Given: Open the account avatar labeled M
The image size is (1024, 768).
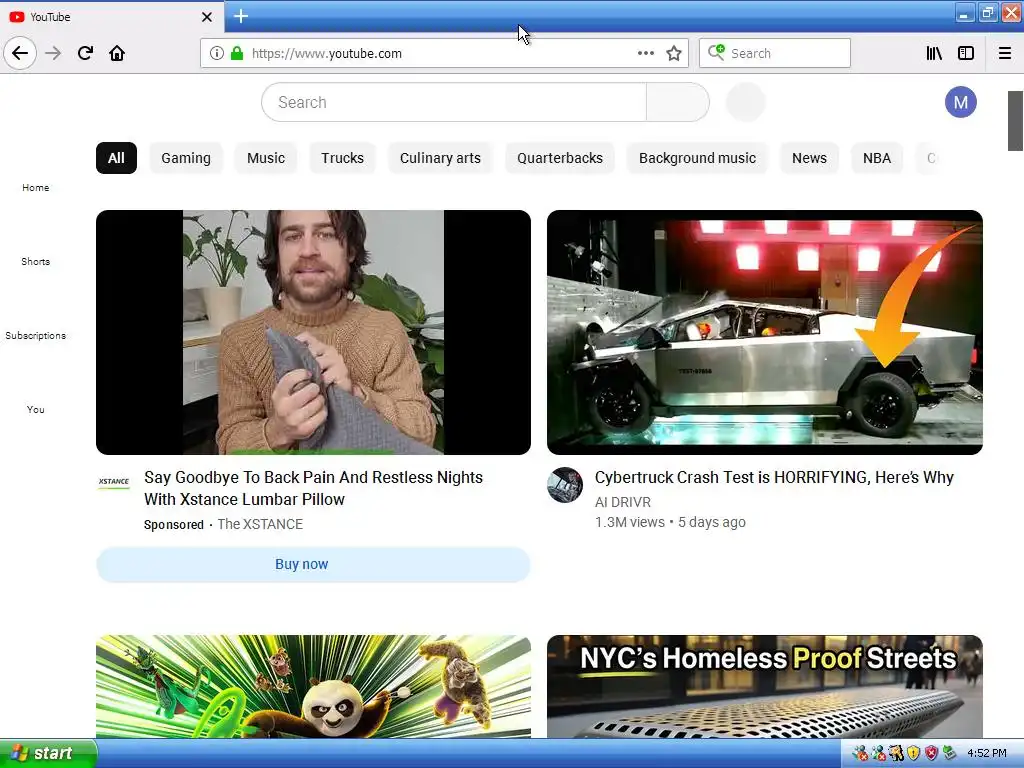Looking at the screenshot, I should point(961,102).
